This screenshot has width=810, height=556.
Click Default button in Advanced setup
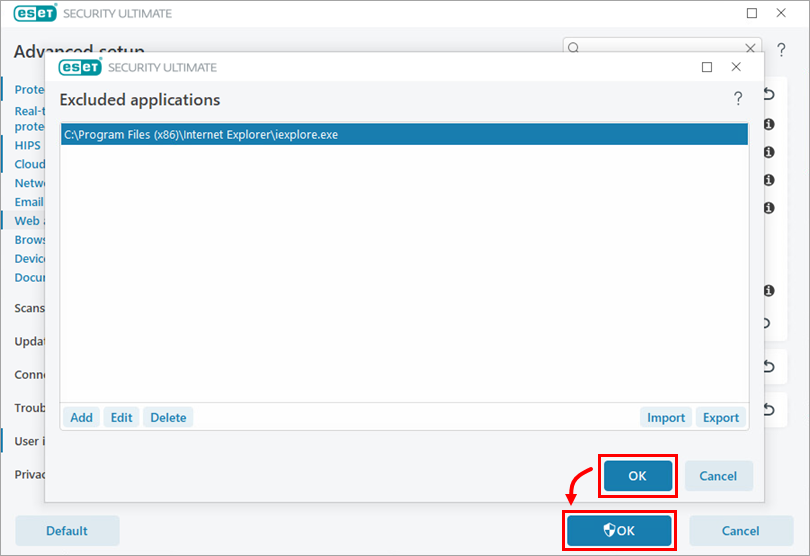pyautogui.click(x=67, y=531)
